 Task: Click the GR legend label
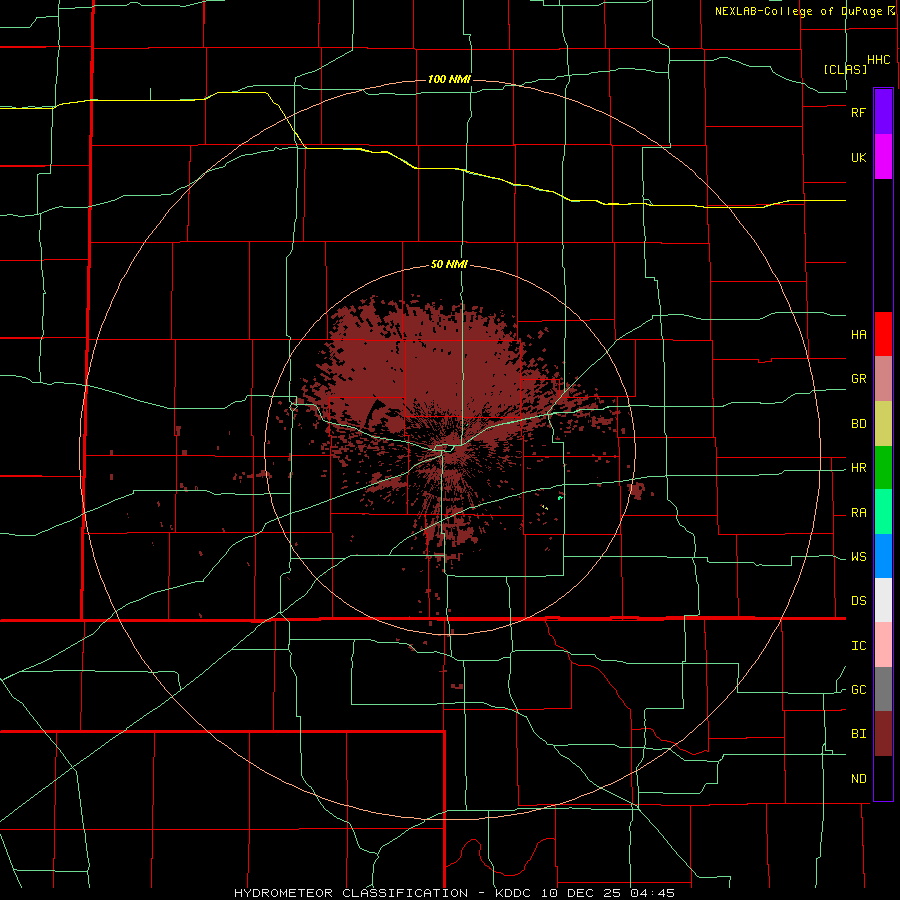(858, 379)
